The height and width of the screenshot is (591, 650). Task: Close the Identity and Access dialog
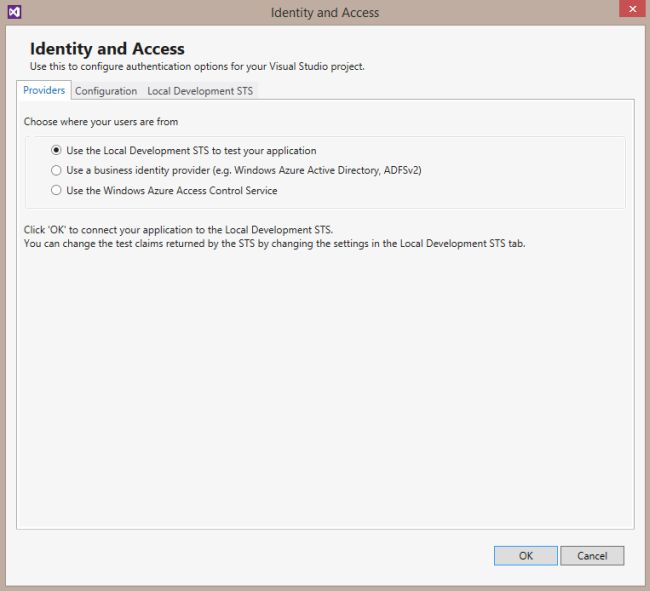(633, 9)
